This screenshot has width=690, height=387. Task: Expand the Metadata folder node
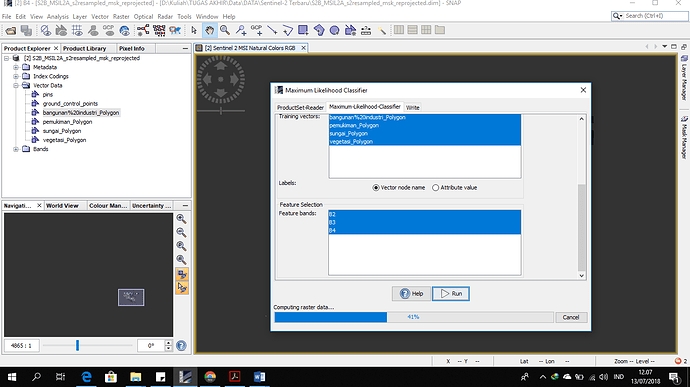[16, 67]
